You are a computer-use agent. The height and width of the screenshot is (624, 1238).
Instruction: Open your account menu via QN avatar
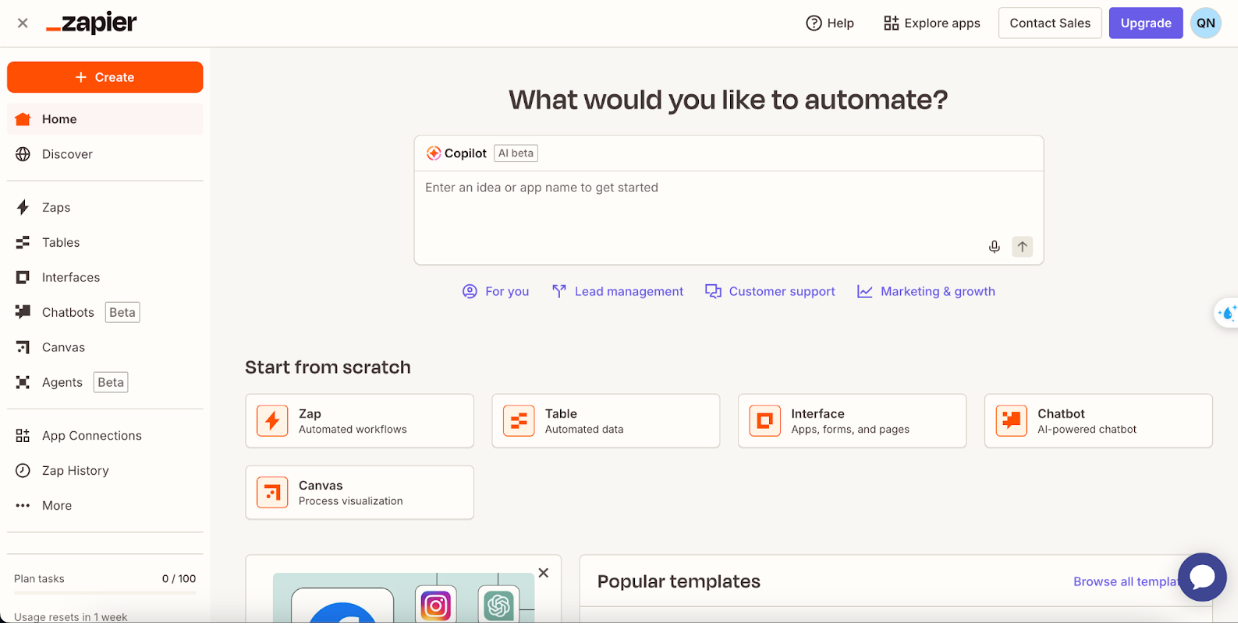click(x=1205, y=22)
